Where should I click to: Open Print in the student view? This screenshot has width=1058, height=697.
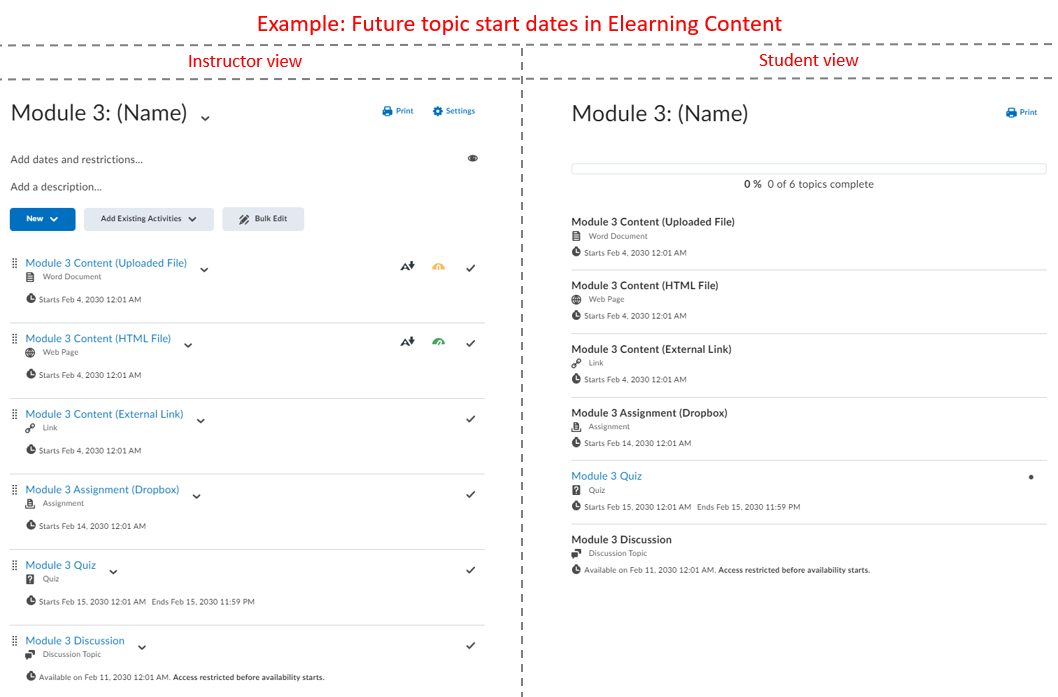pyautogui.click(x=1021, y=112)
